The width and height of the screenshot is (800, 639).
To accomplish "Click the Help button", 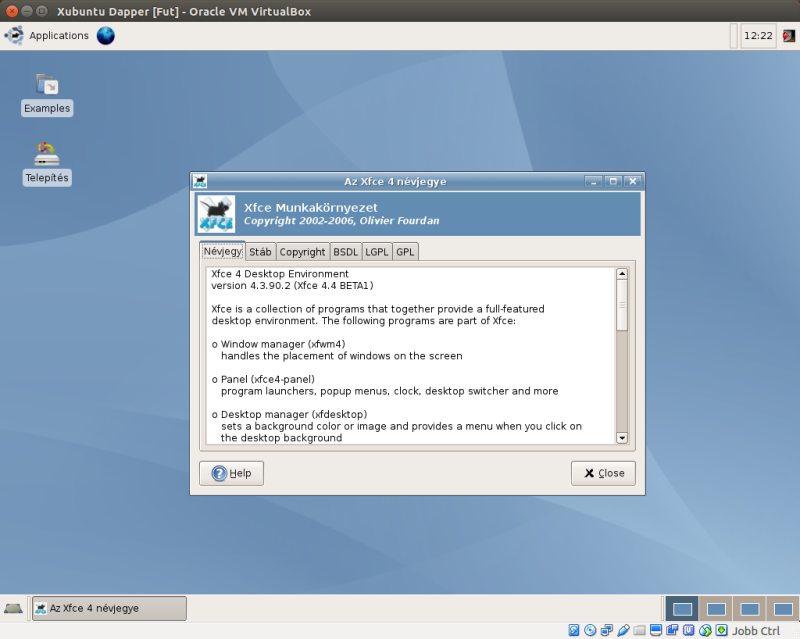I will coord(232,473).
